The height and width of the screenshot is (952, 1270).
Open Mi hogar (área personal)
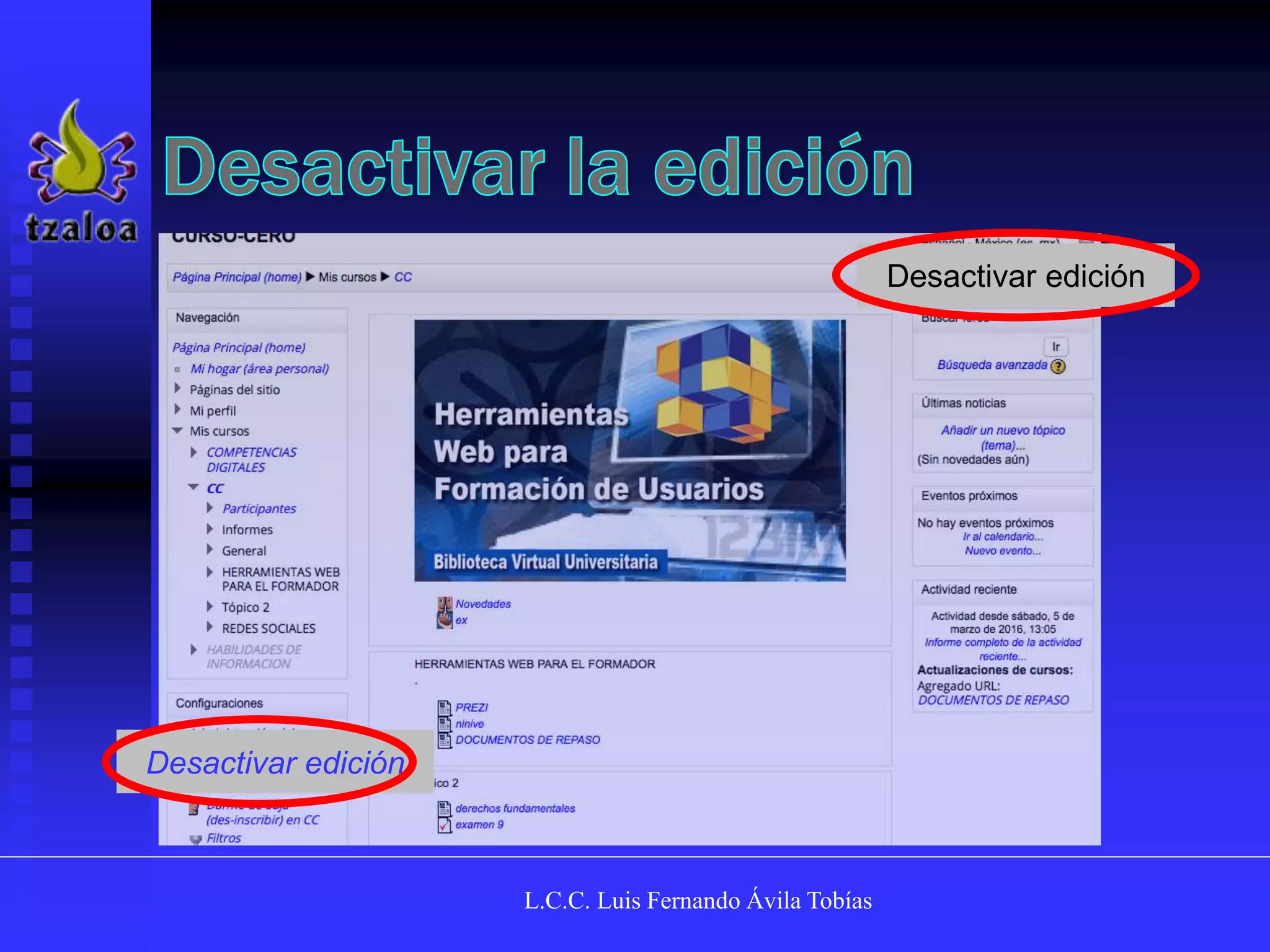[259, 369]
